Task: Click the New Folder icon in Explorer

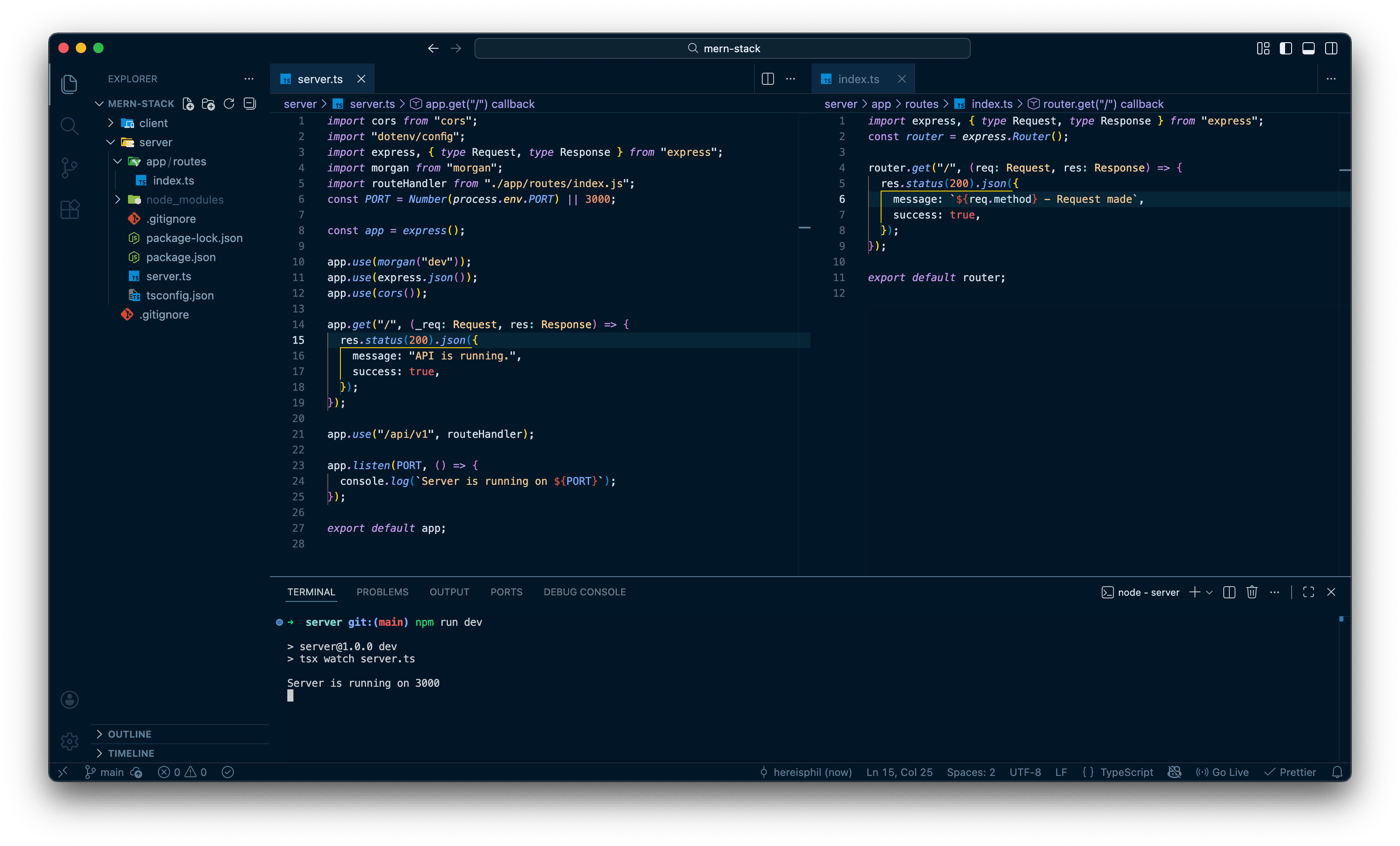Action: (209, 104)
